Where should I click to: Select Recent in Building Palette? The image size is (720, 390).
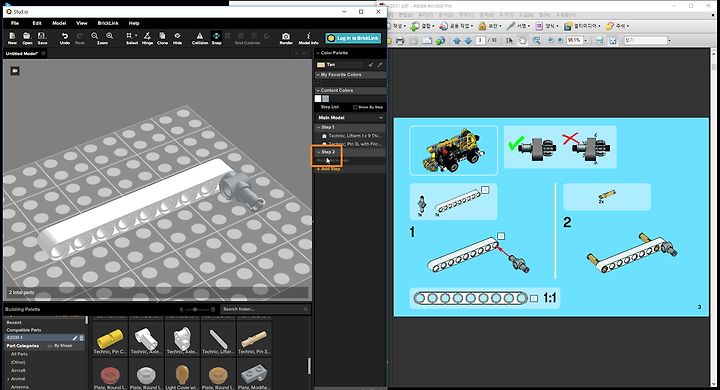(x=14, y=322)
